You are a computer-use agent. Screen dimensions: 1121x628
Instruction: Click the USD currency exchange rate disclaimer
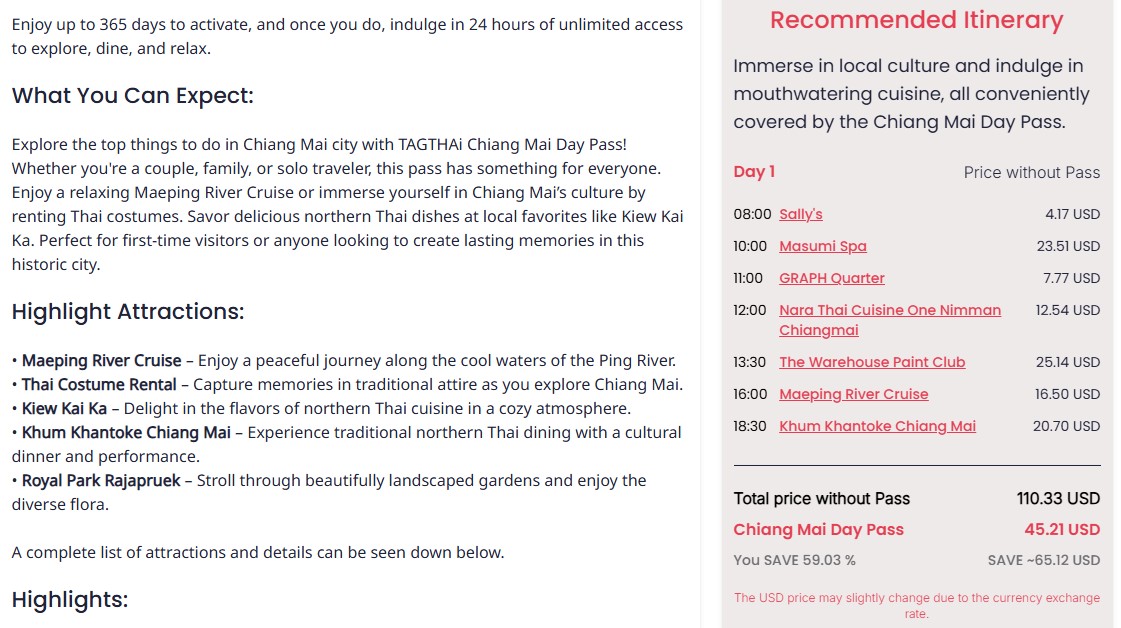917,605
